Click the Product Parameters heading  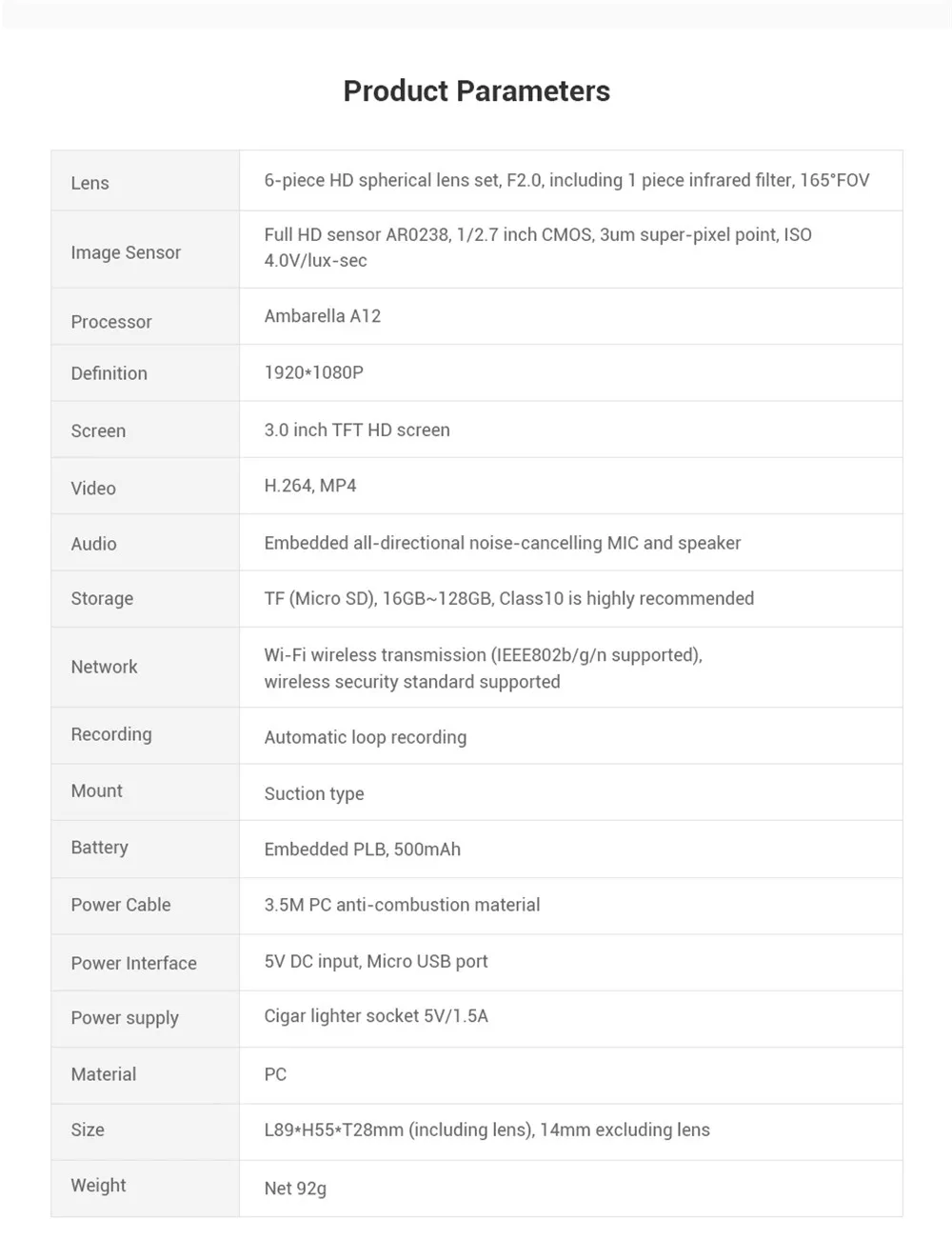pos(476,91)
